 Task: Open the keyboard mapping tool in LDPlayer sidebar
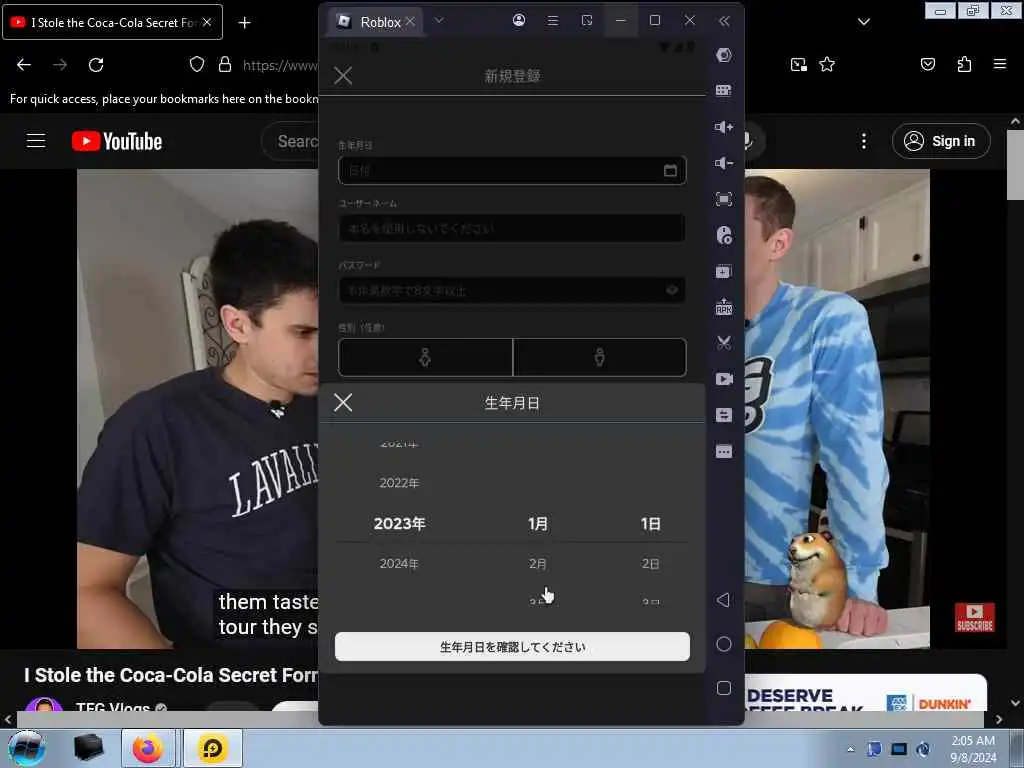click(724, 90)
